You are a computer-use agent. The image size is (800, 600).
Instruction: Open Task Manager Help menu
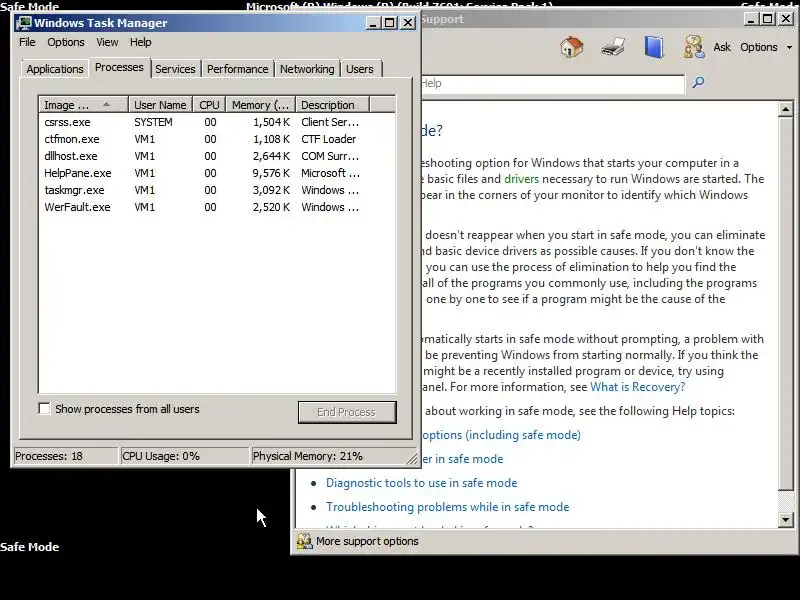tap(140, 42)
